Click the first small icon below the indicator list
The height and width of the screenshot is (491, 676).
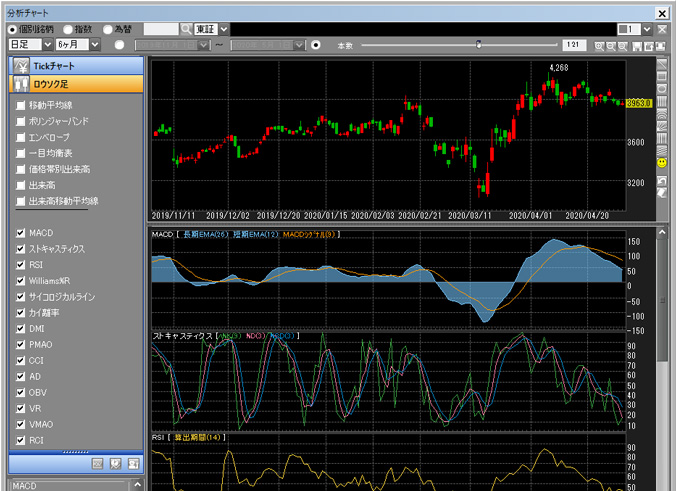(98, 464)
